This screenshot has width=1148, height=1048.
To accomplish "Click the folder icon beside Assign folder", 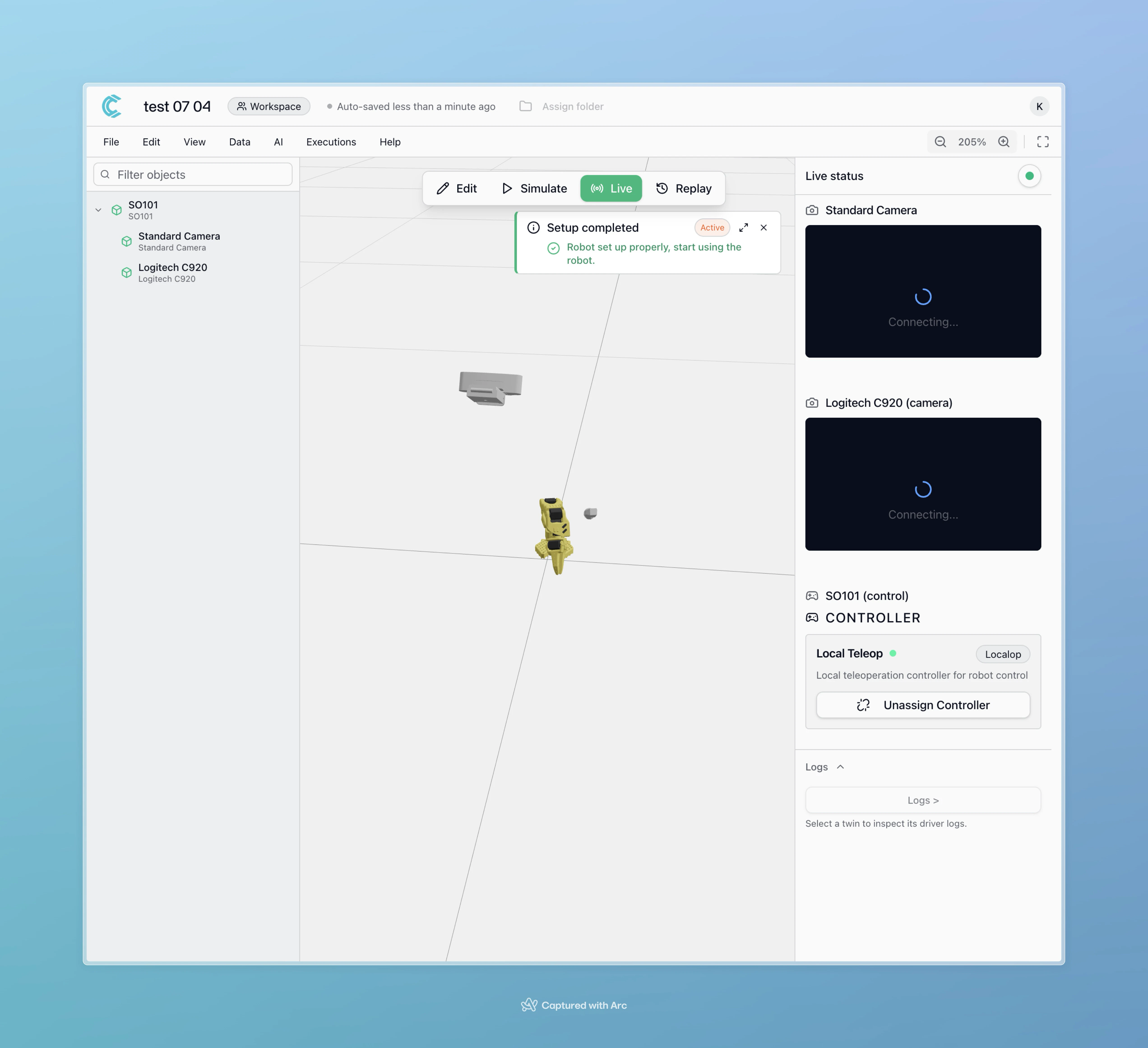I will tap(525, 106).
